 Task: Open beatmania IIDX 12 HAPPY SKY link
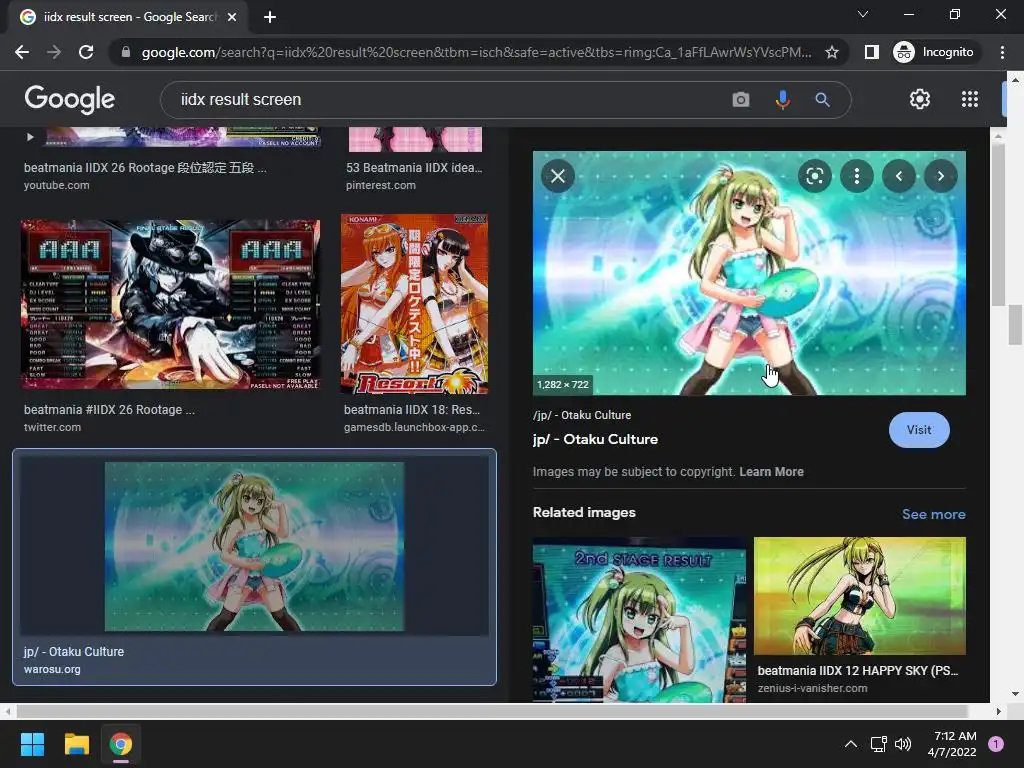[857, 671]
